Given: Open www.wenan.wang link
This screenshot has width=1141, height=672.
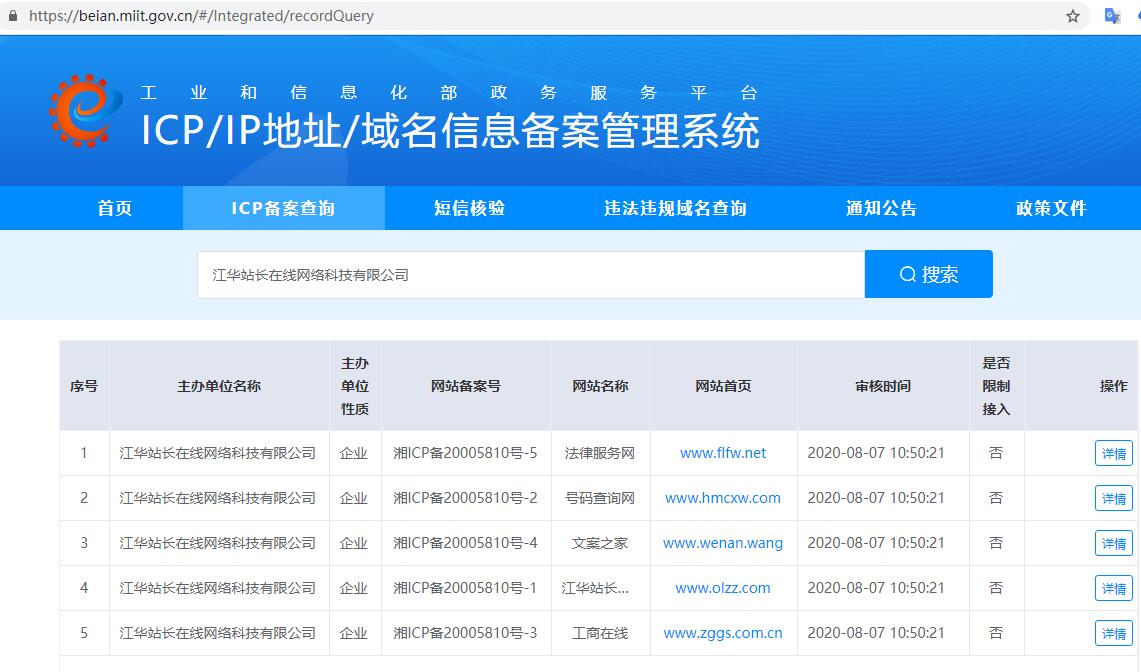Looking at the screenshot, I should click(723, 543).
